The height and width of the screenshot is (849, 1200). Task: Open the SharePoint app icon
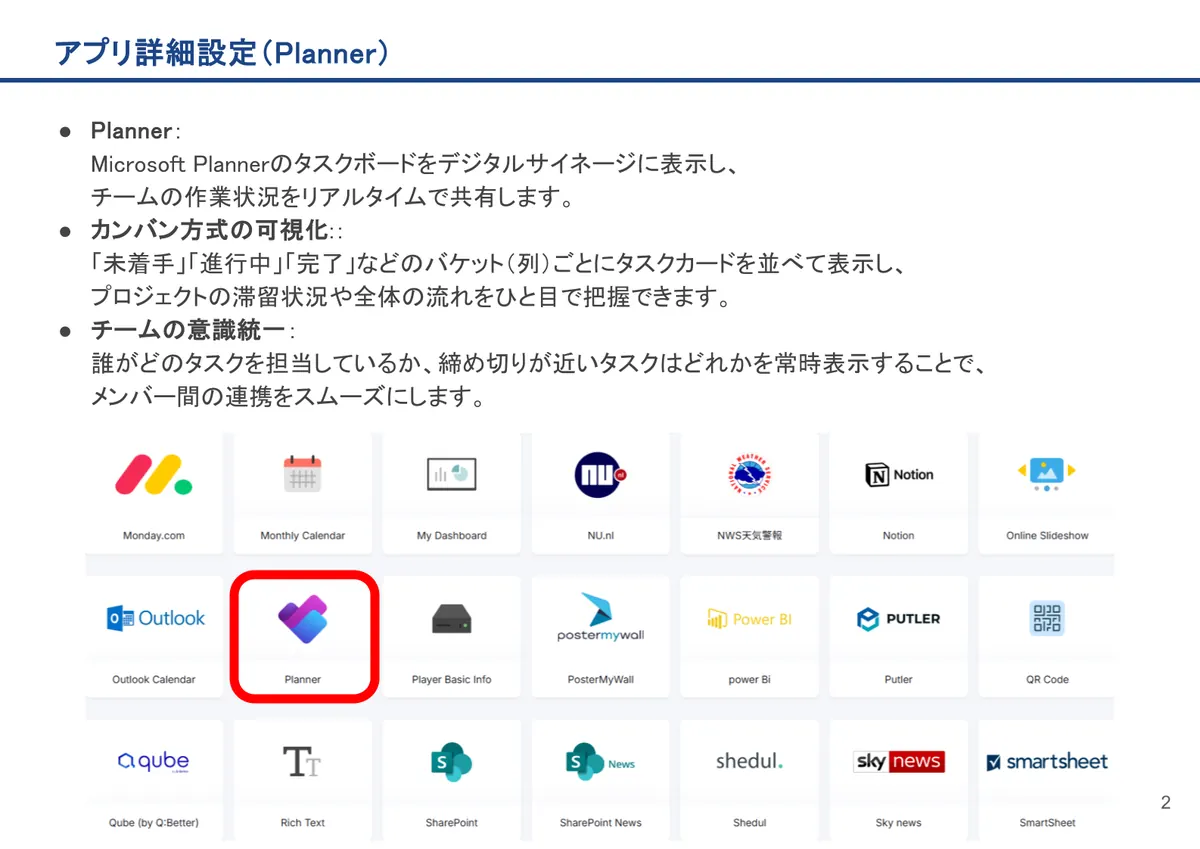point(451,762)
